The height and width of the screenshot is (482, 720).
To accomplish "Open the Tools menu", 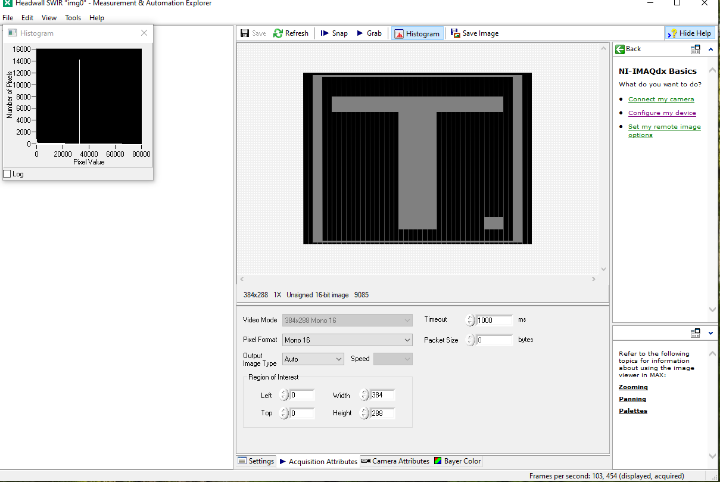I will (73, 17).
